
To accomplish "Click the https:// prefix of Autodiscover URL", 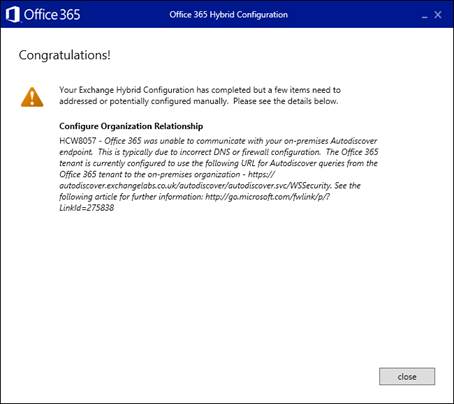I will pos(261,174).
